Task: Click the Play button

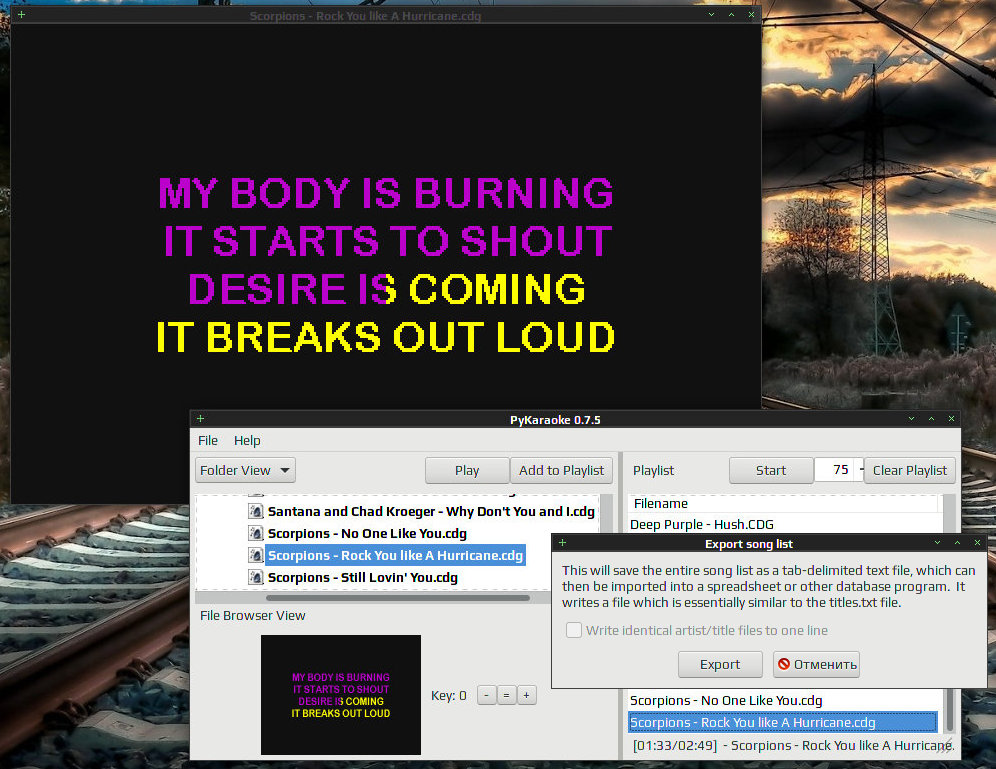Action: (x=467, y=471)
